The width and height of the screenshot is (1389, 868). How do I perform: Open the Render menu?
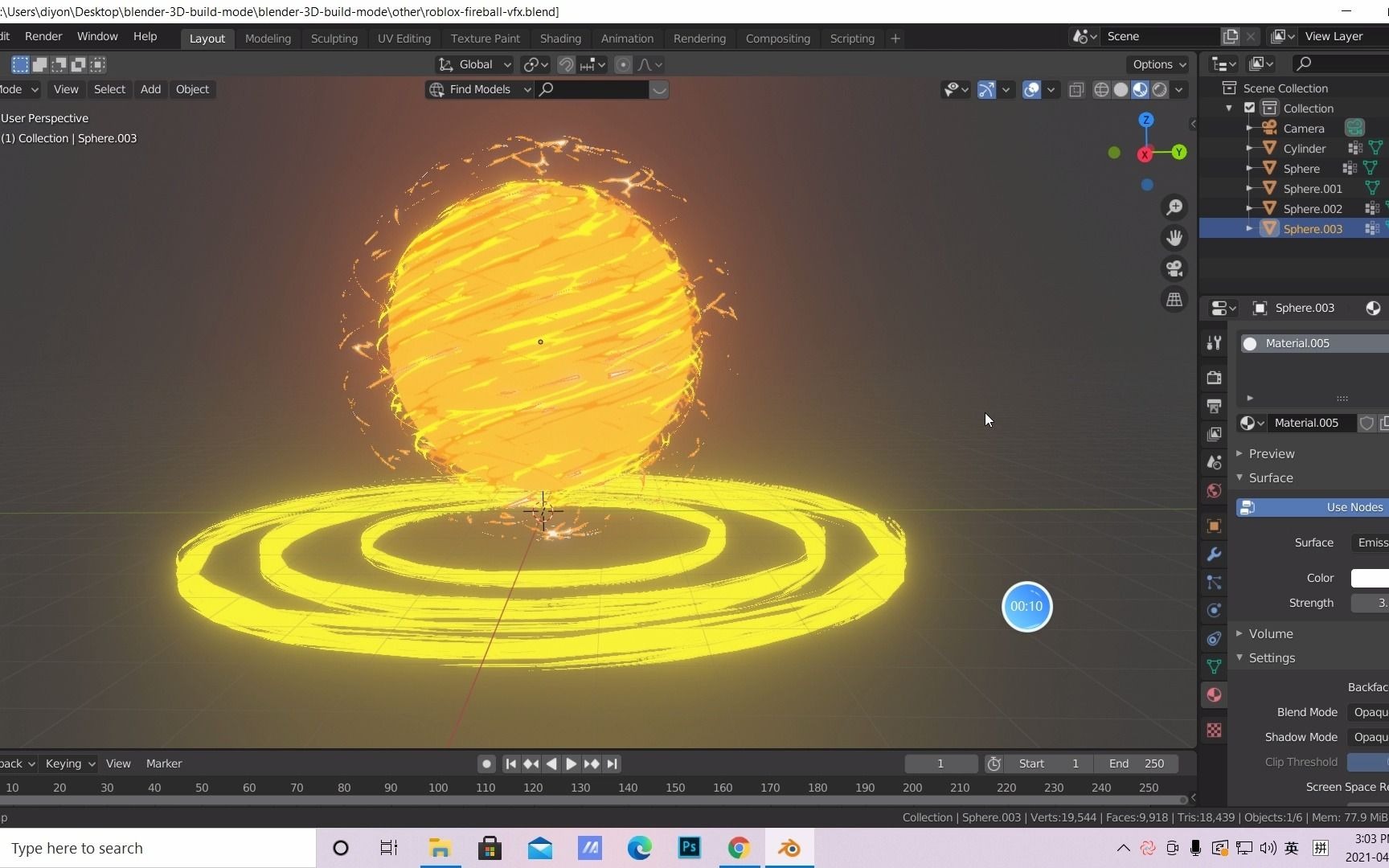[x=43, y=36]
